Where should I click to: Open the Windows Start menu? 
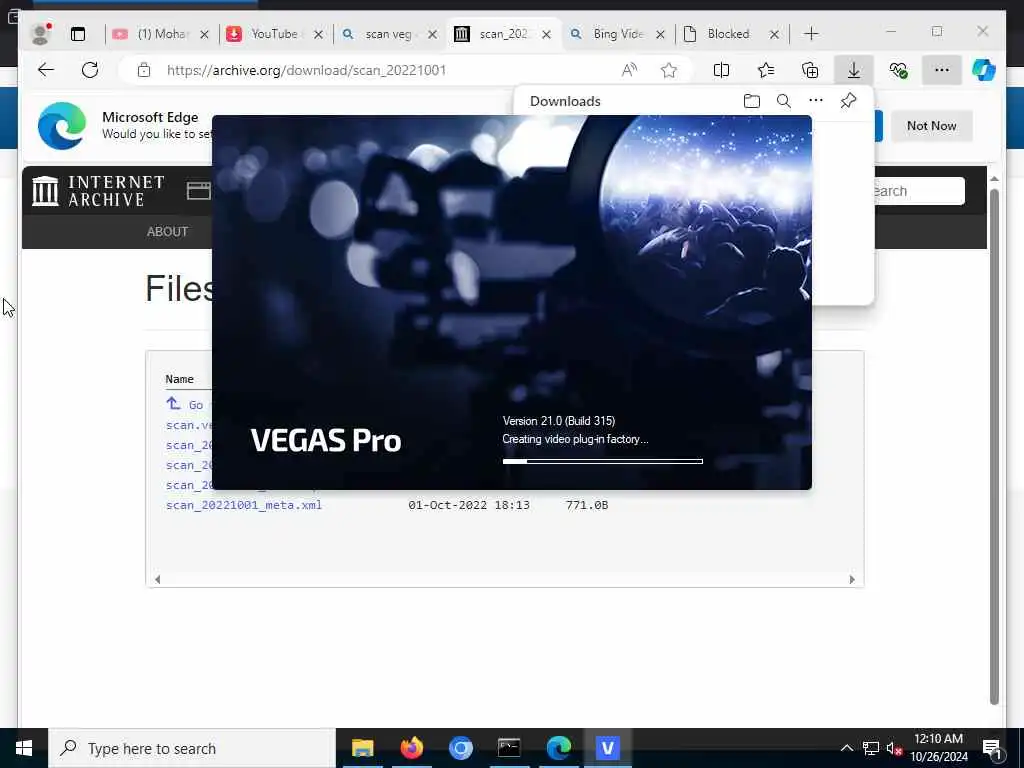(x=24, y=748)
